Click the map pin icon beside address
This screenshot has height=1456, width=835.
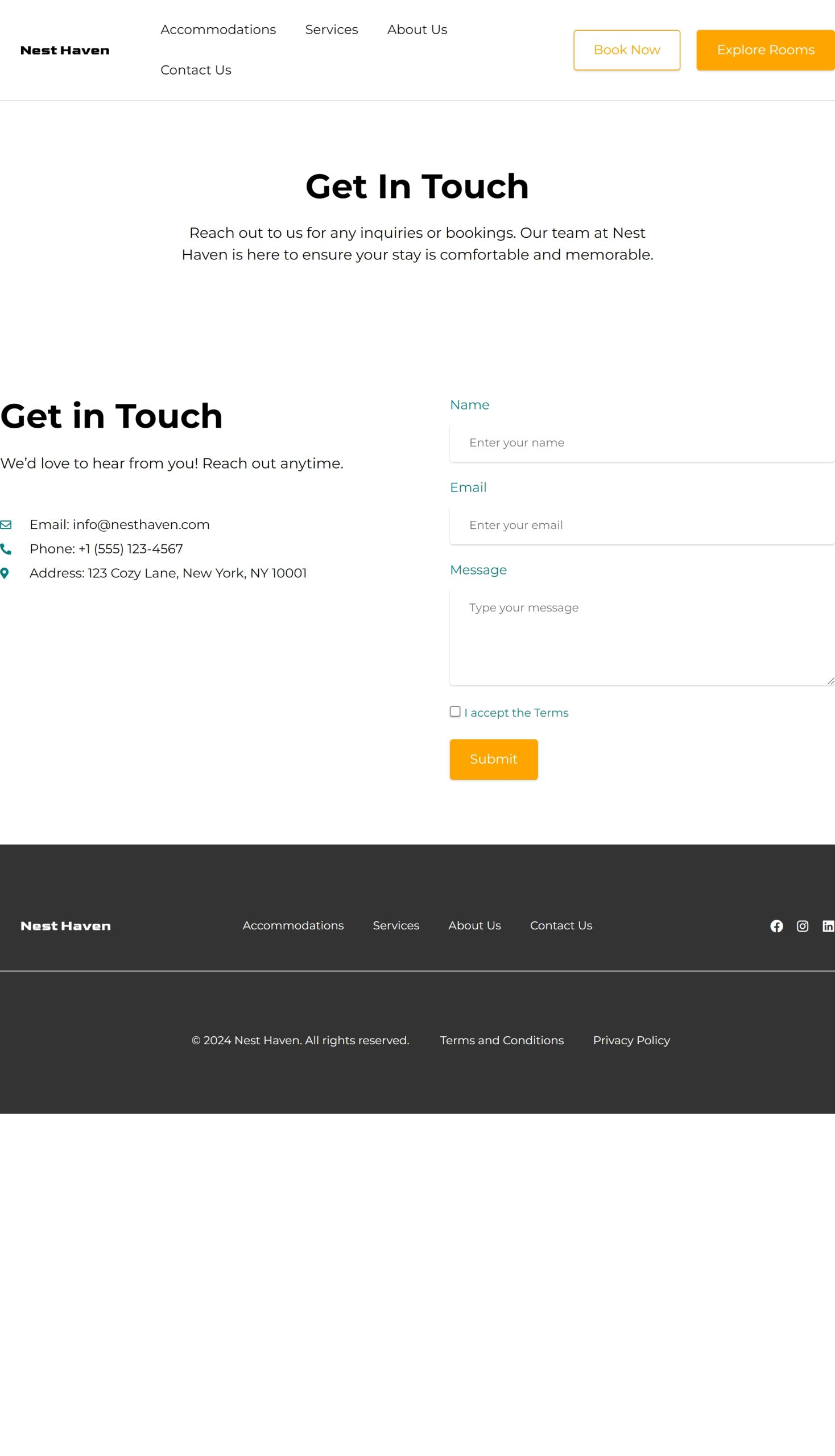pyautogui.click(x=5, y=573)
